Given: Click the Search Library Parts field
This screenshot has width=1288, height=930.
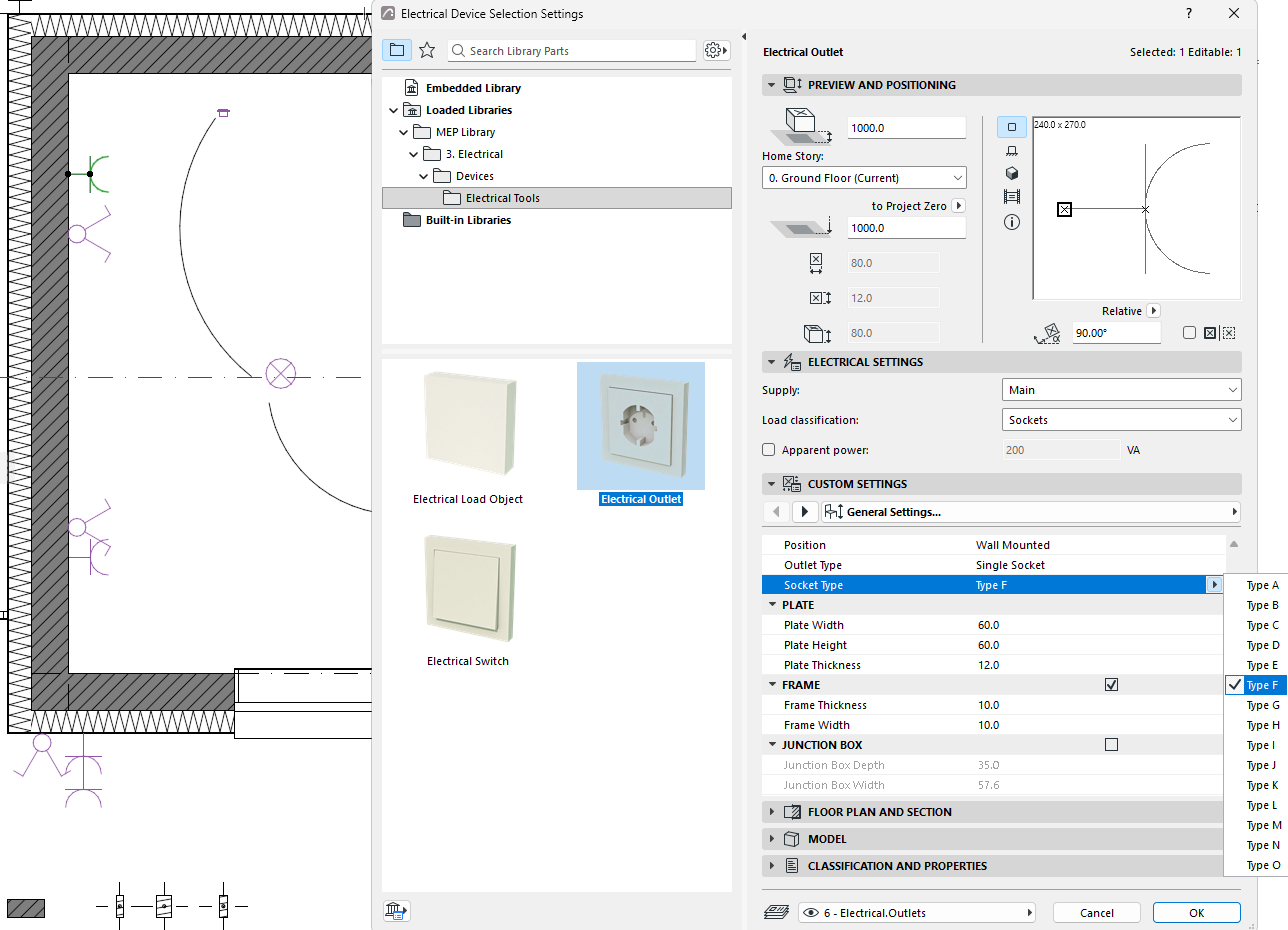Looking at the screenshot, I should pyautogui.click(x=571, y=51).
